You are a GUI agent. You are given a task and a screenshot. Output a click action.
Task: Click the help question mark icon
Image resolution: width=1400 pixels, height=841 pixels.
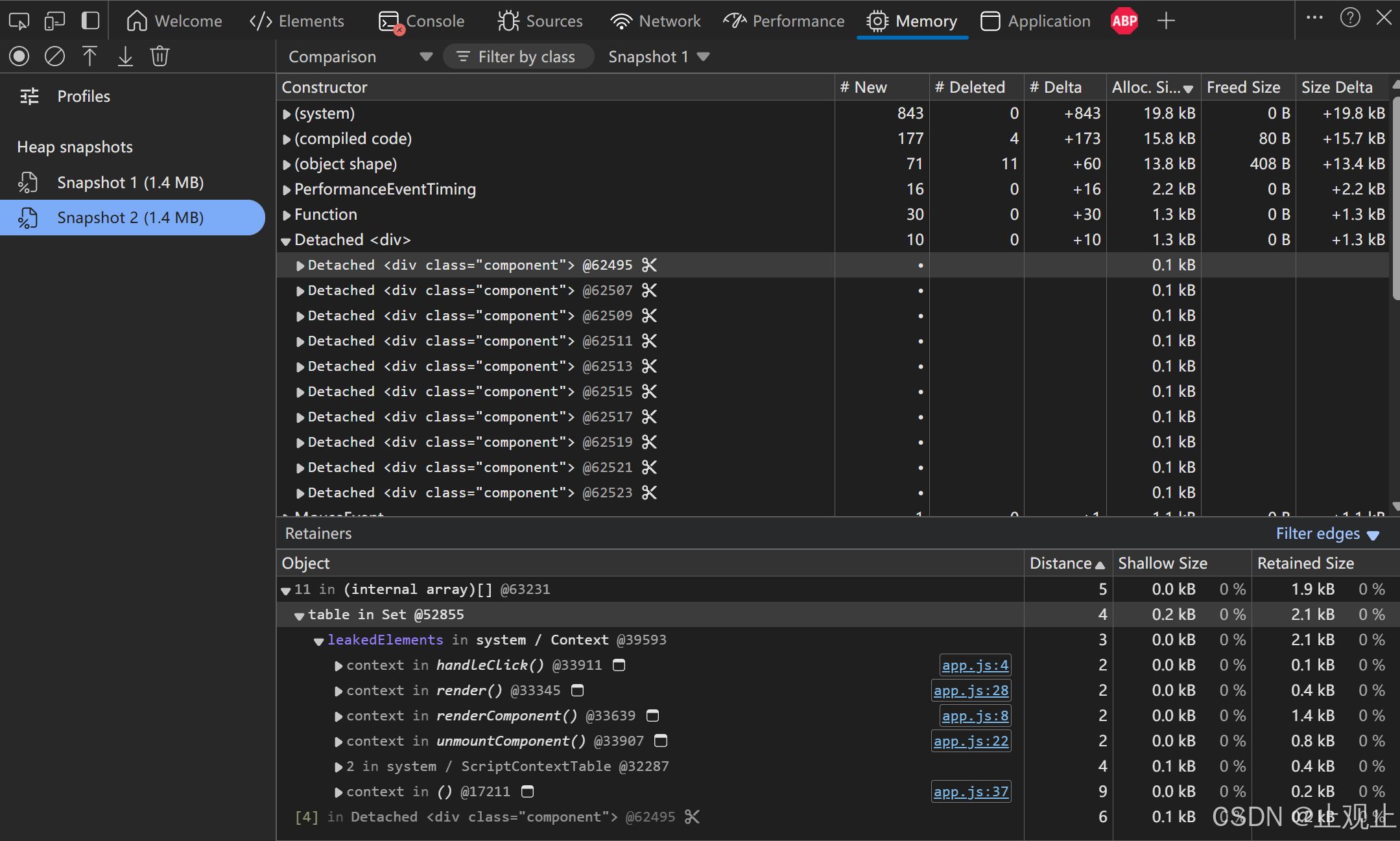point(1350,18)
